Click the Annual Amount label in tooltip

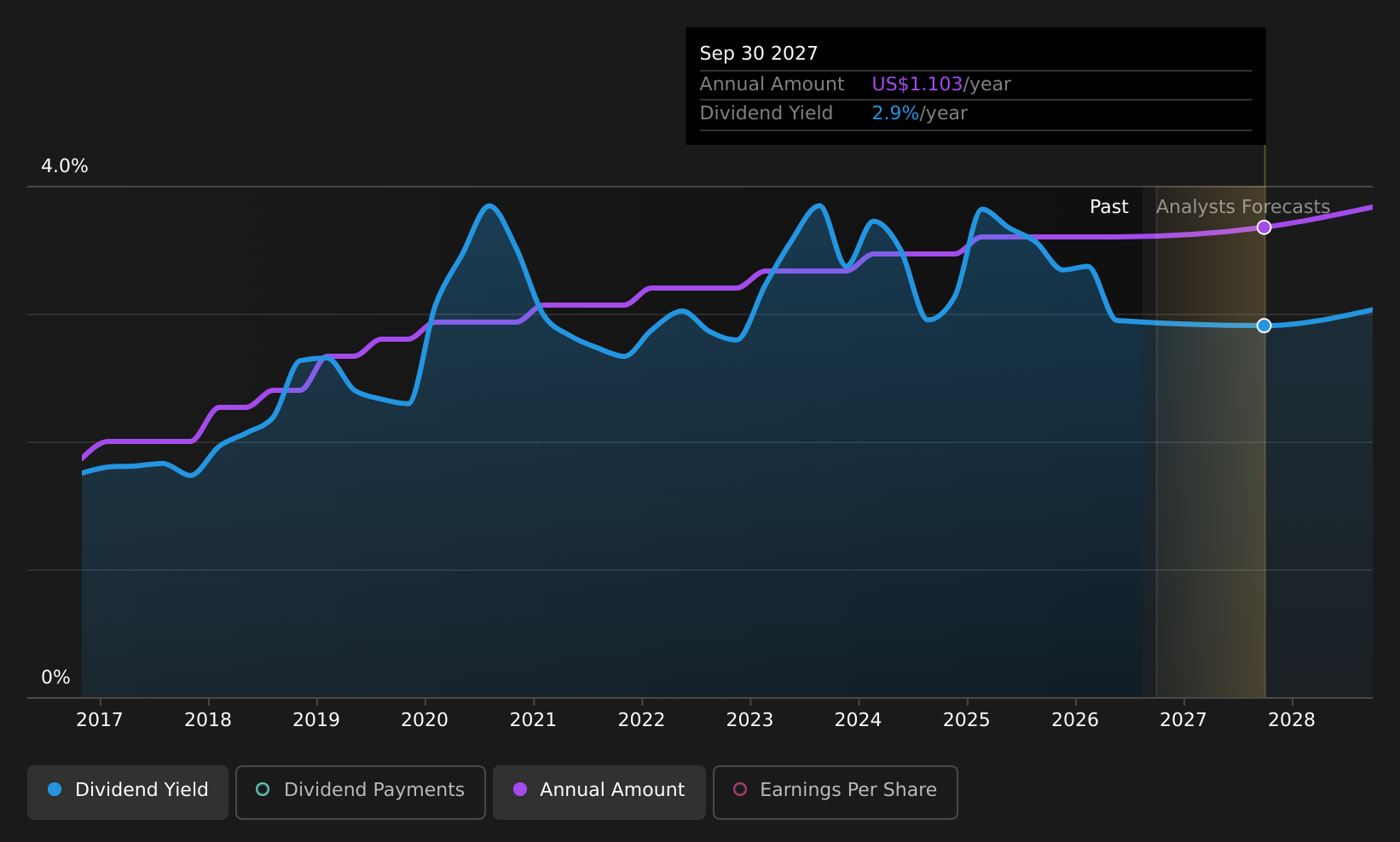pyautogui.click(x=772, y=84)
